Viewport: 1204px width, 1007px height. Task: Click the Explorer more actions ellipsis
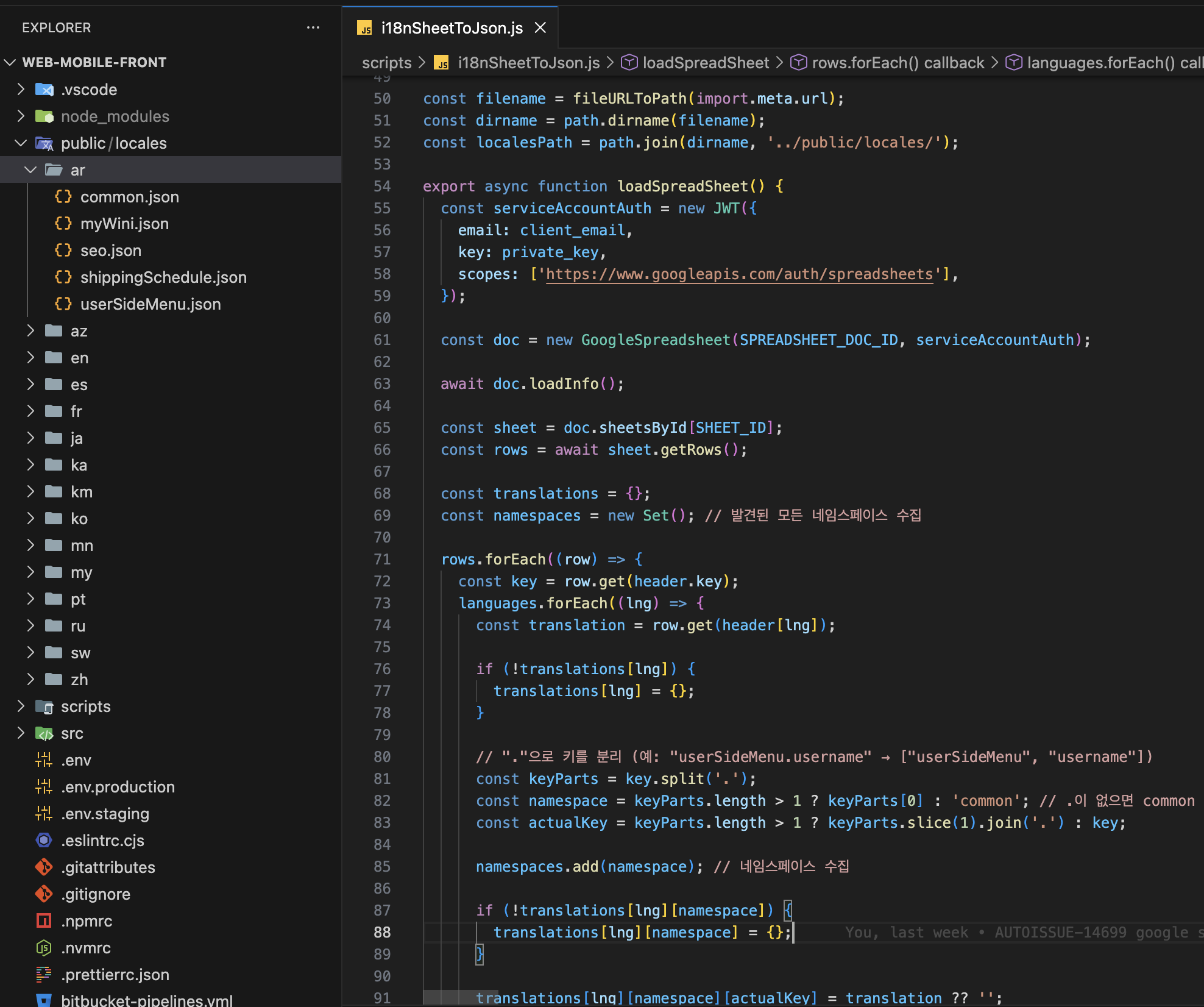313,27
